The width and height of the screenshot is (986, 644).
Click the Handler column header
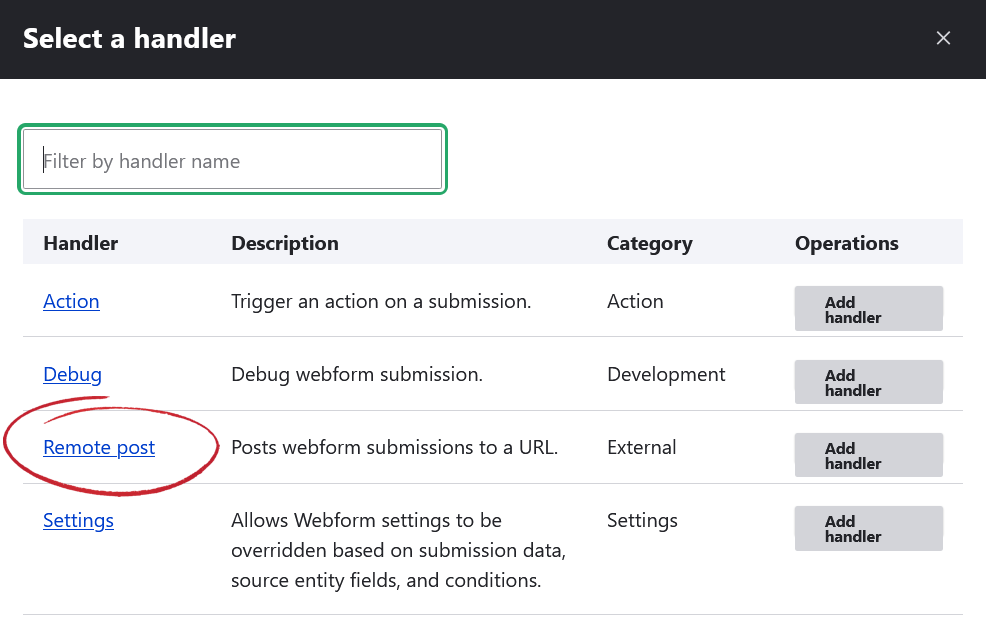click(80, 243)
